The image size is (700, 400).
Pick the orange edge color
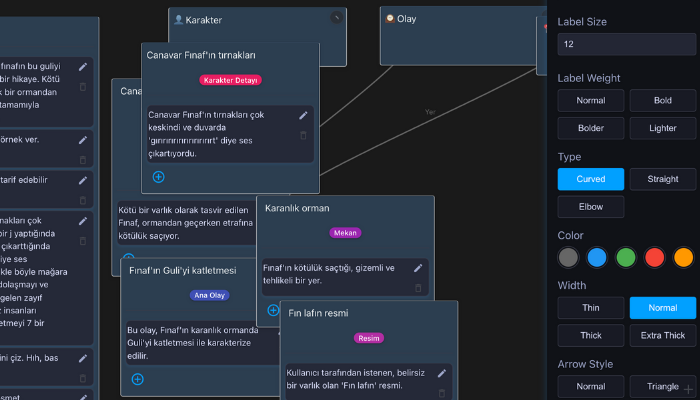[x=683, y=258]
